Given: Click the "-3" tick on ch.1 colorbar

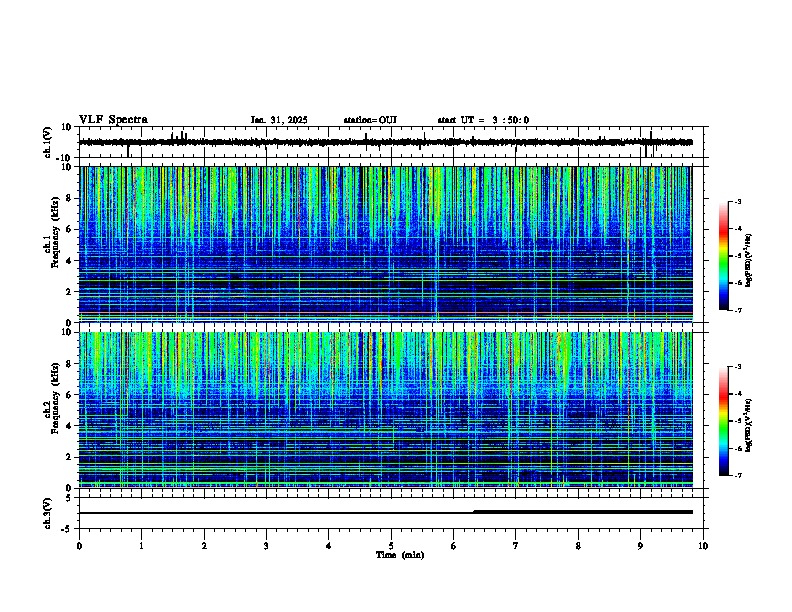Looking at the screenshot, I should point(737,202).
